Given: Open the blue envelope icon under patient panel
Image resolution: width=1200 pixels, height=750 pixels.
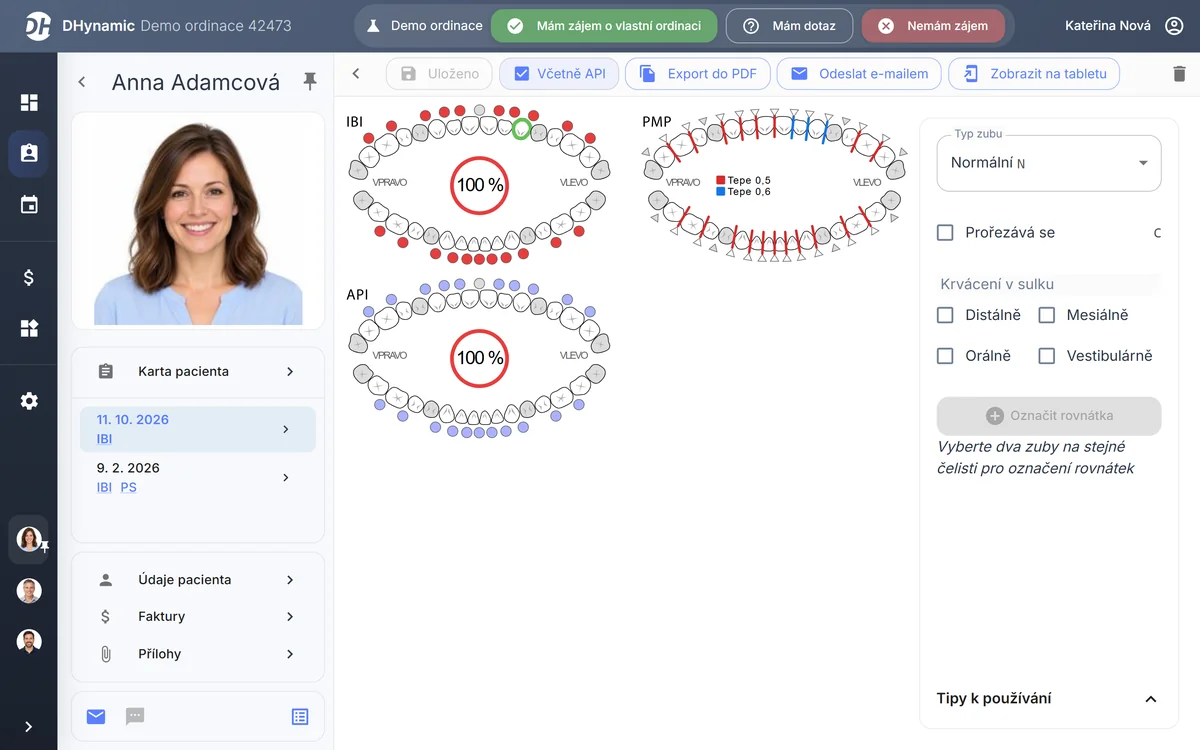Looking at the screenshot, I should tap(96, 716).
